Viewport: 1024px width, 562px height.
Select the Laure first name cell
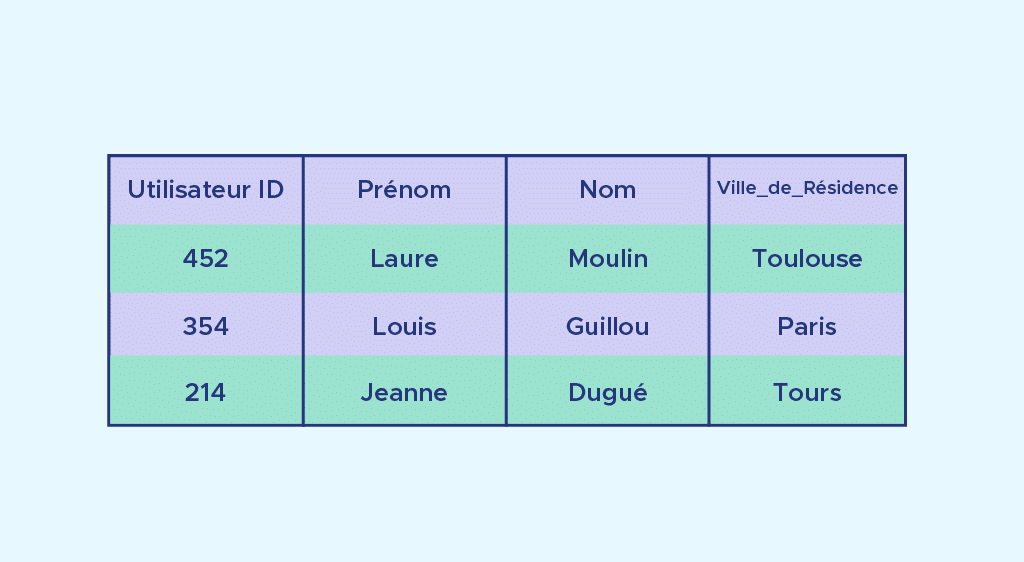[404, 259]
